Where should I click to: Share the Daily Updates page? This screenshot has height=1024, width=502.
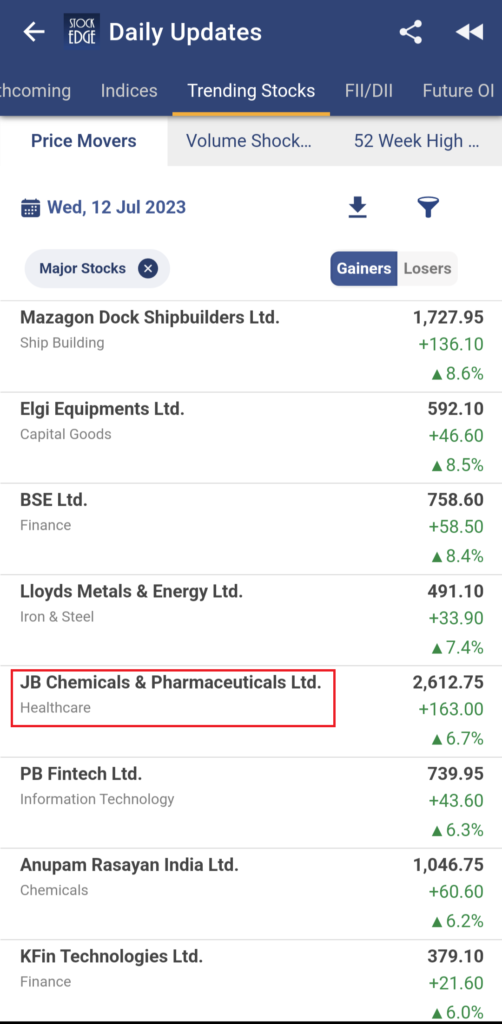point(411,32)
